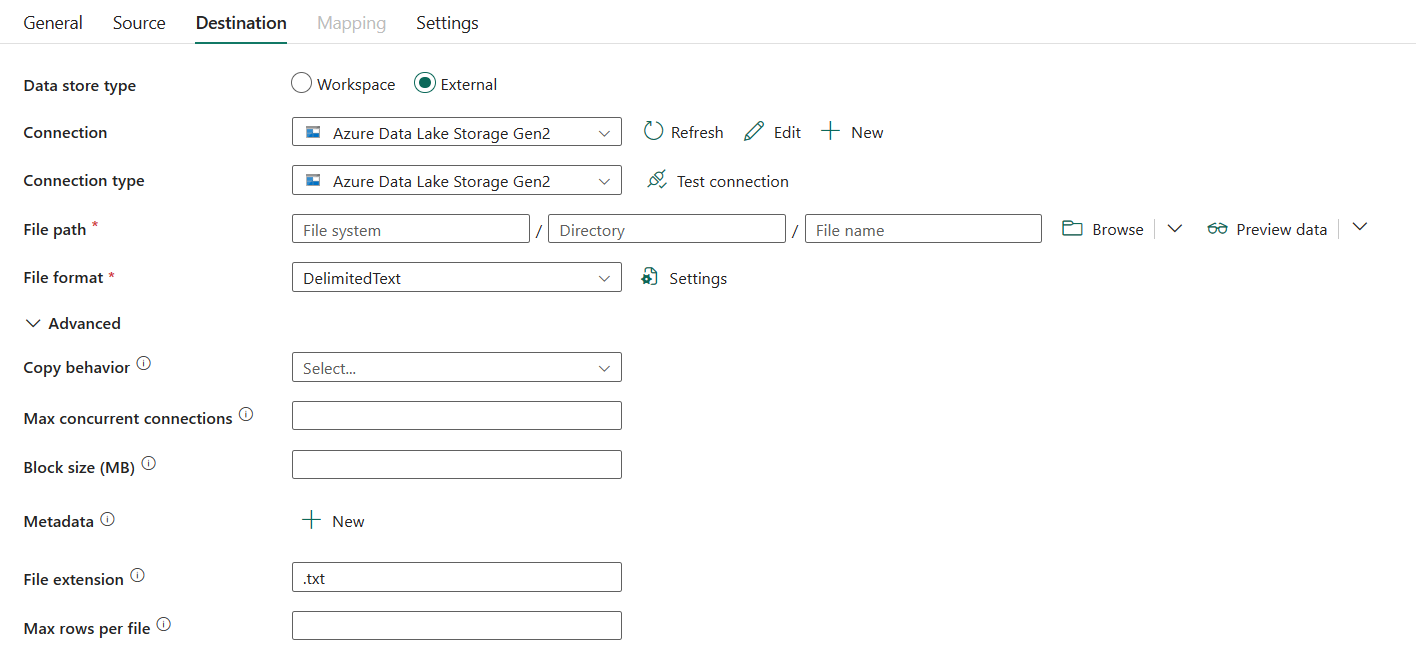Click the New connection button label
The height and width of the screenshot is (658, 1416).
click(867, 132)
